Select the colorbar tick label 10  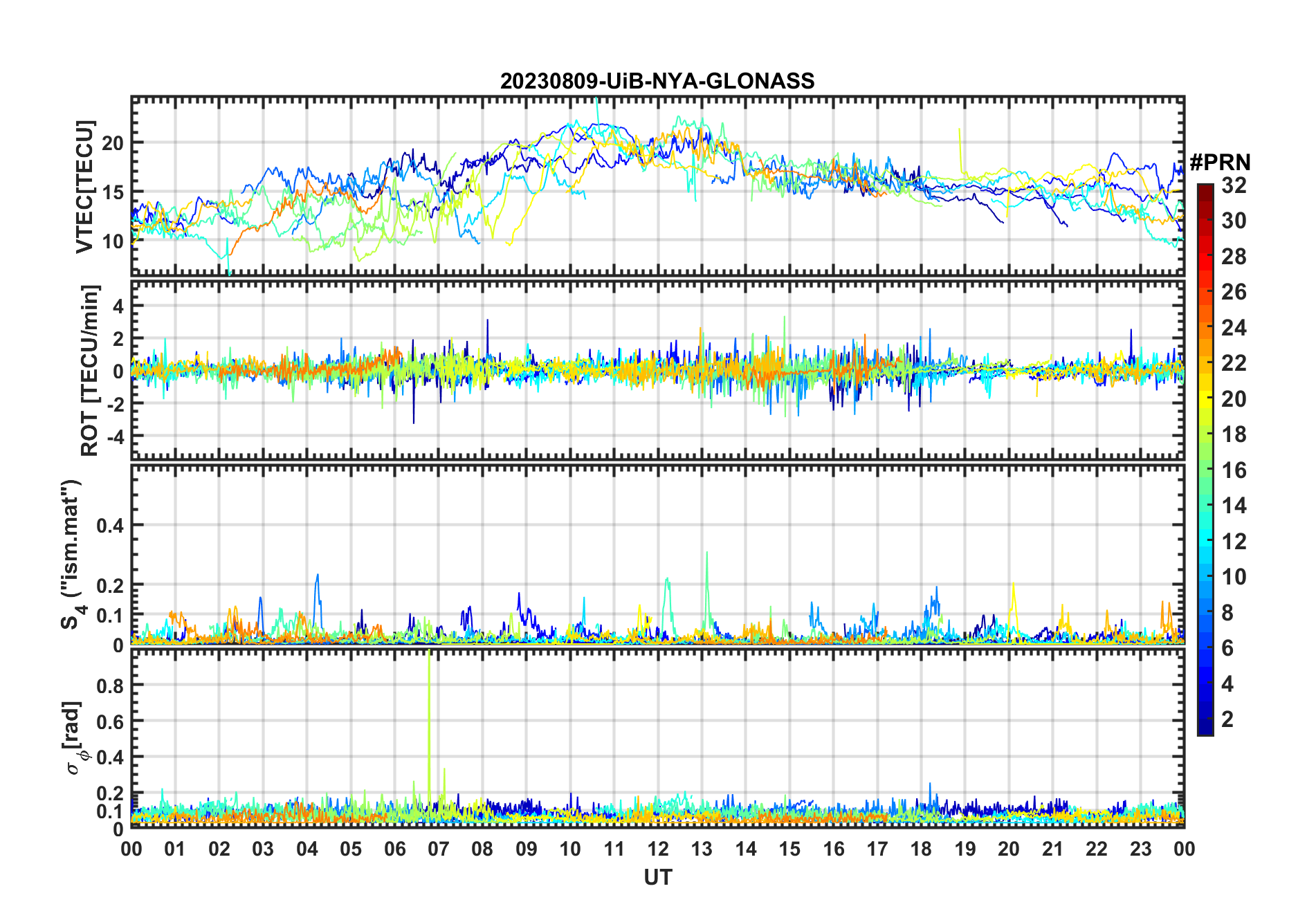(1234, 577)
